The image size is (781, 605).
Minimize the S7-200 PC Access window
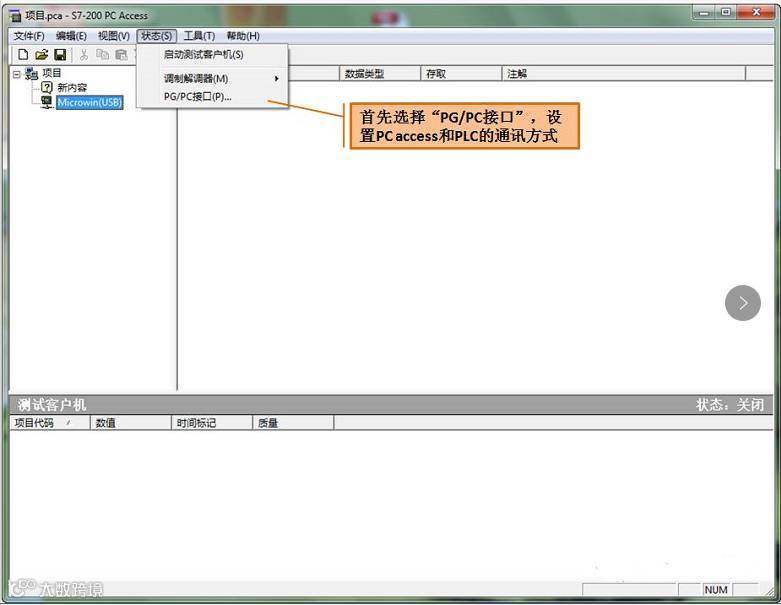point(704,12)
